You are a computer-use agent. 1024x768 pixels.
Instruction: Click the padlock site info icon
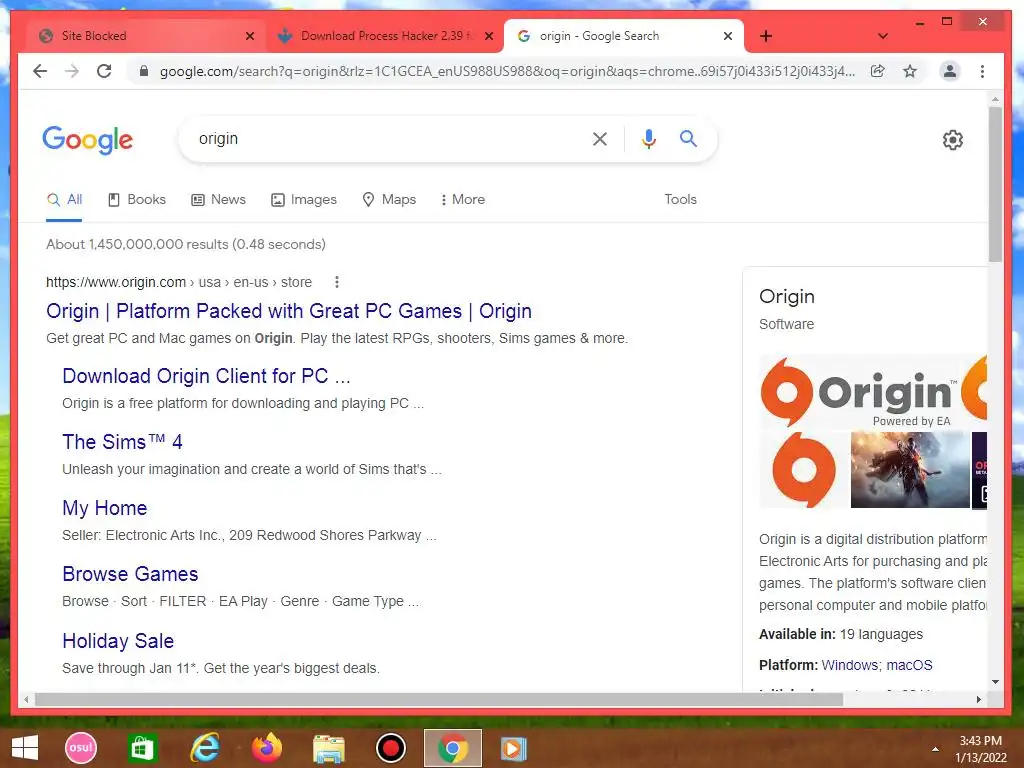point(144,71)
